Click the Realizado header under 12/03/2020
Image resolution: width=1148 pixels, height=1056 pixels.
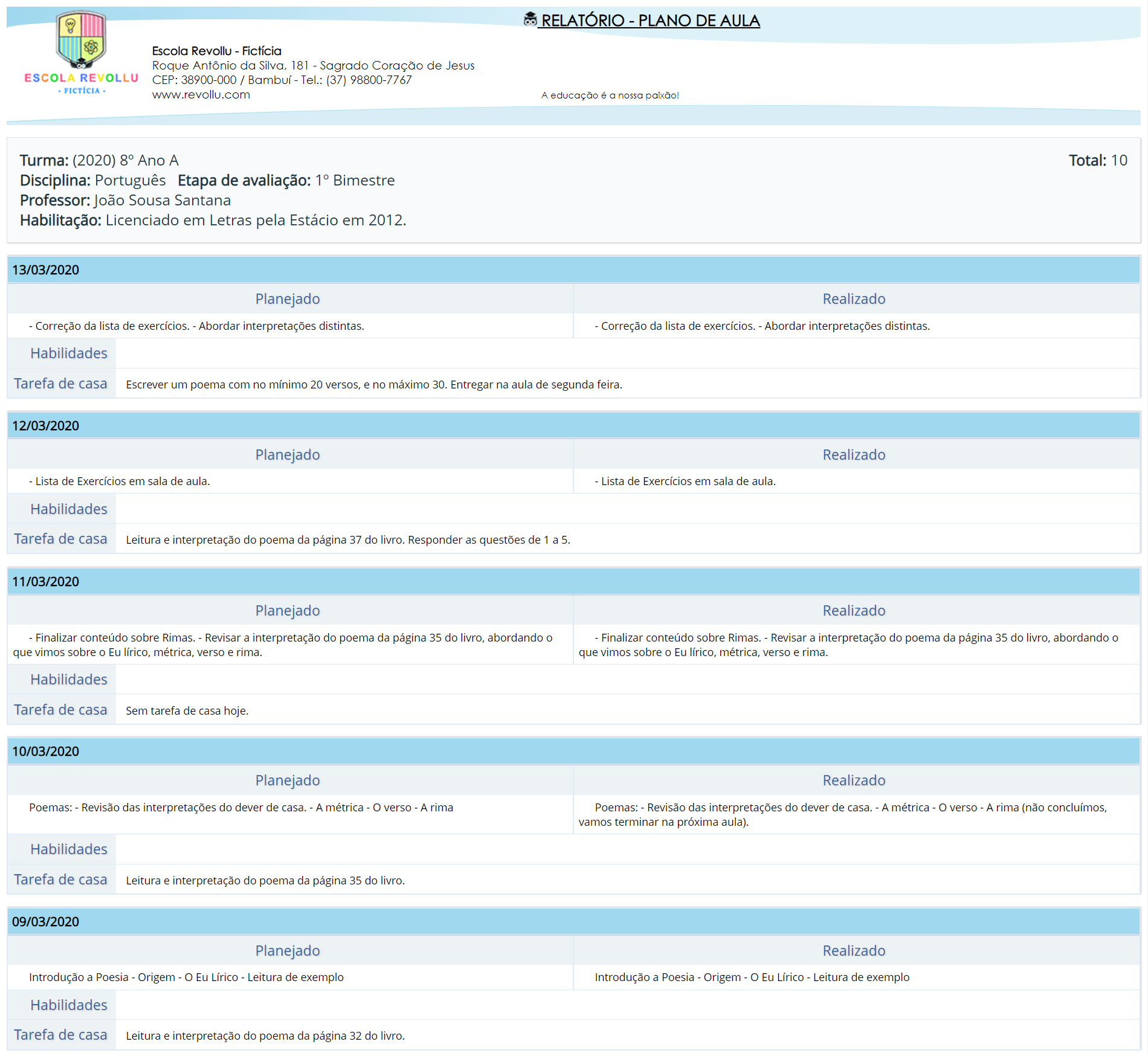[854, 455]
